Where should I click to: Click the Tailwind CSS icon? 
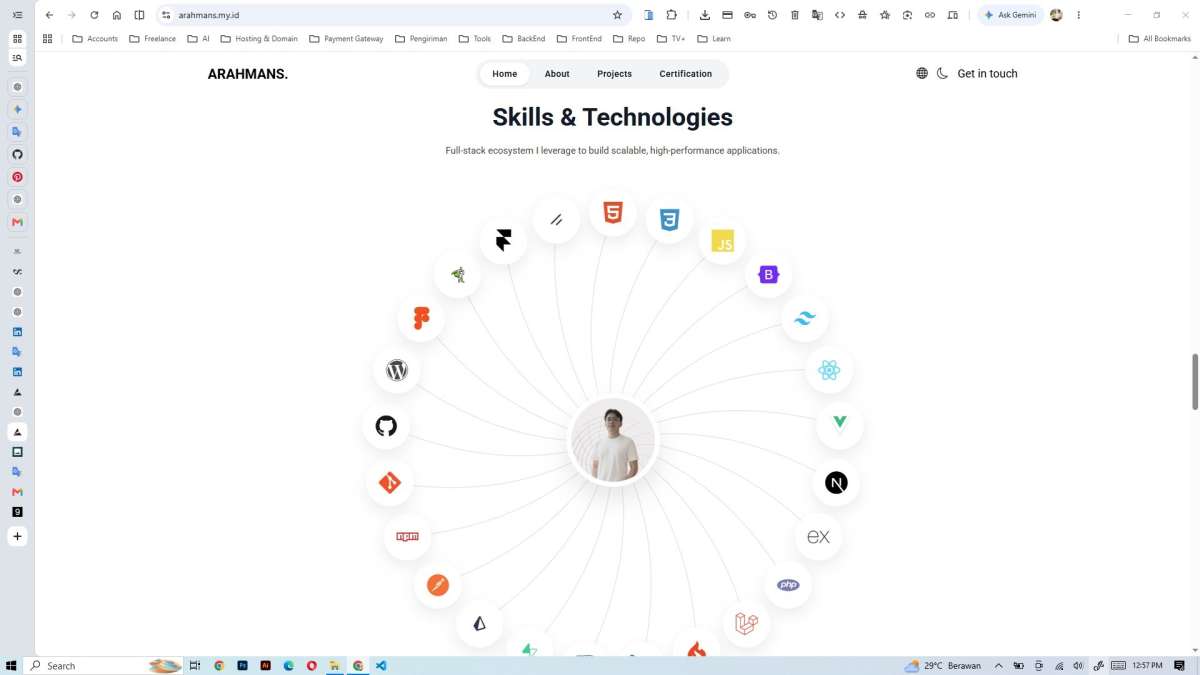(x=805, y=319)
